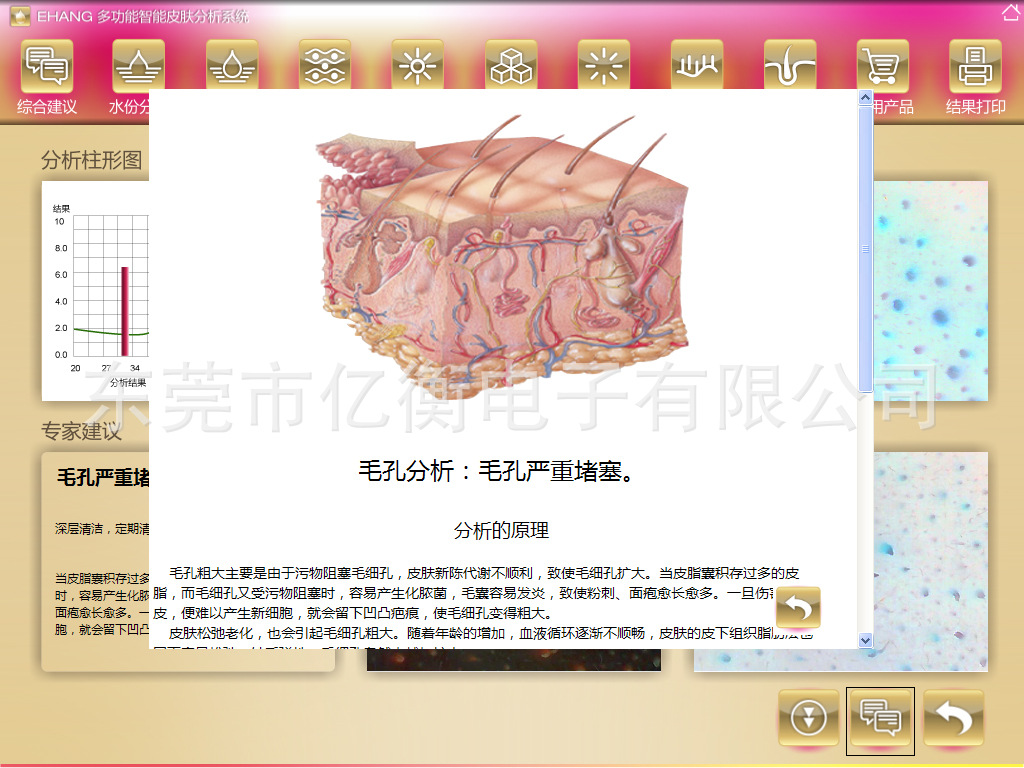The width and height of the screenshot is (1024, 768).
Task: Open shopping cart recommended products
Action: coord(883,66)
